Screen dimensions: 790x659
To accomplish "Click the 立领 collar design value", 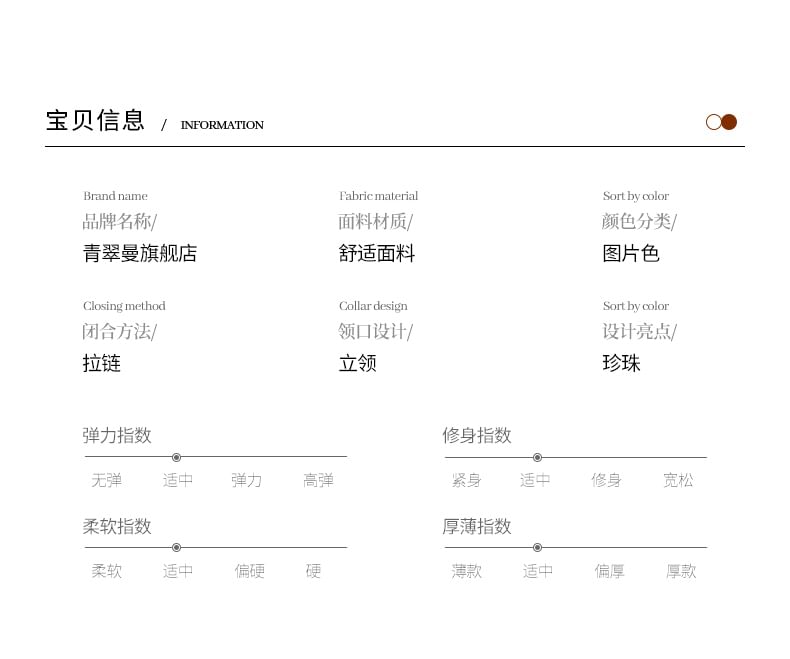I will point(358,363).
